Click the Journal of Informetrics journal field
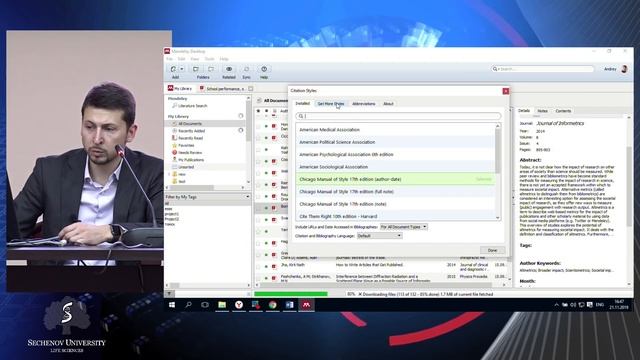The width and height of the screenshot is (640, 360). 560,123
